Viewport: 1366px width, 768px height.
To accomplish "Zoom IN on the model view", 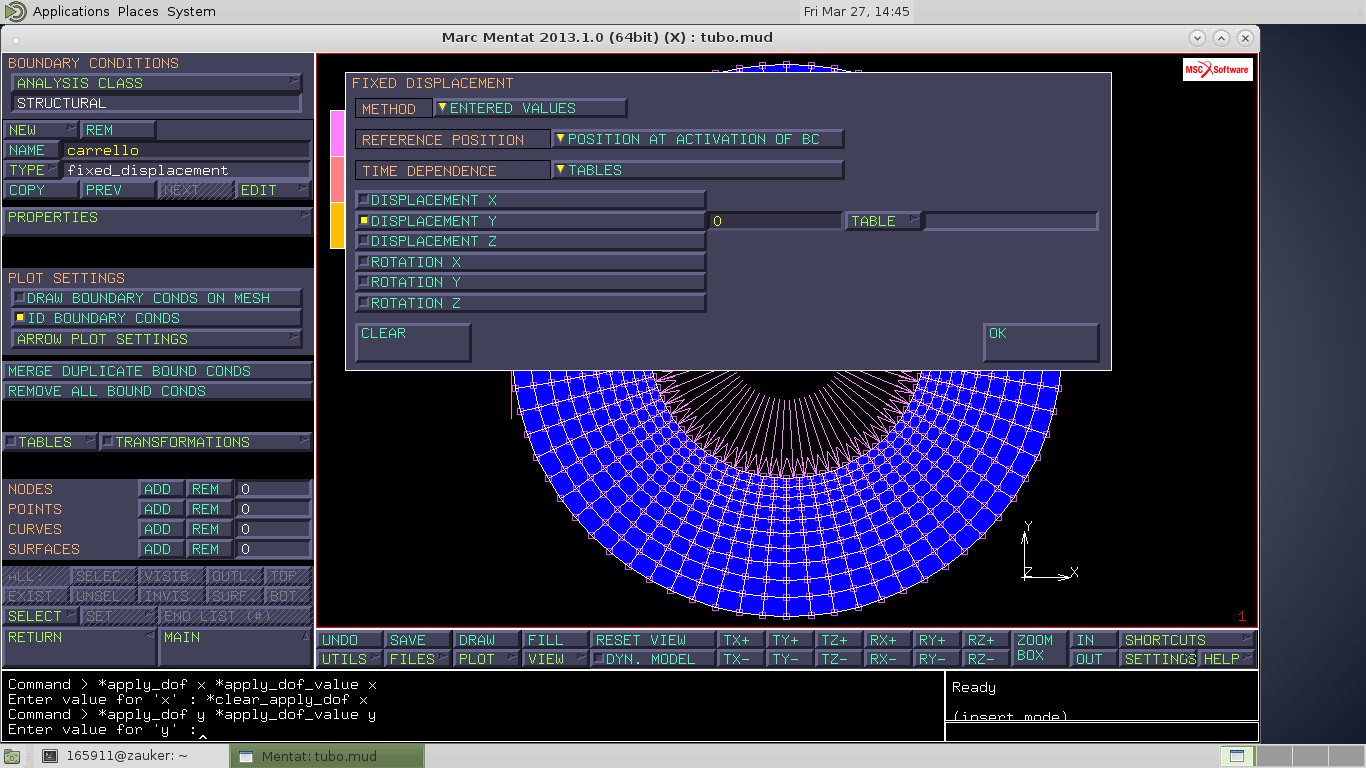I will pos(1093,640).
